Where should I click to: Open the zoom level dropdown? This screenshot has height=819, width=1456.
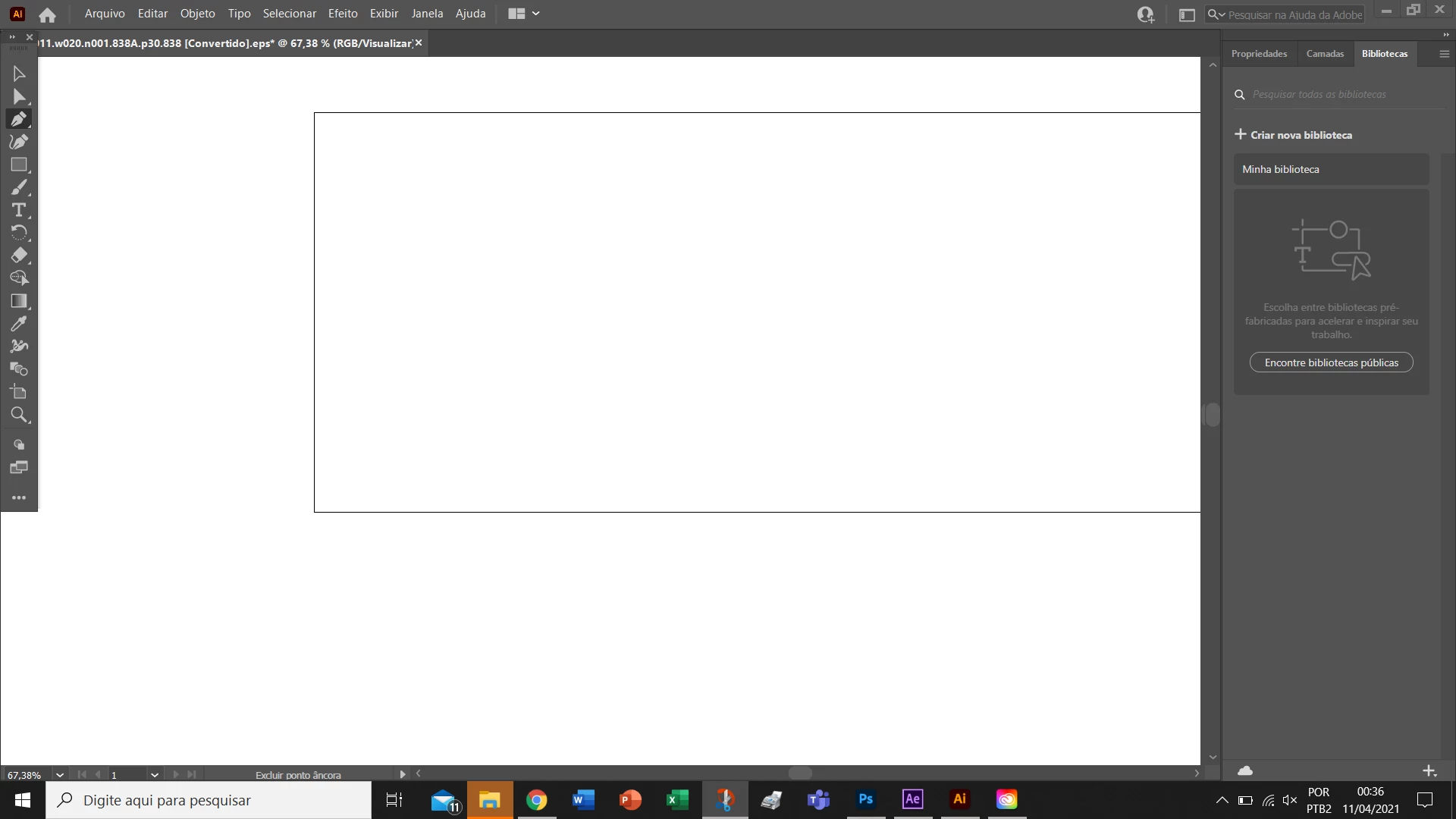(x=60, y=775)
